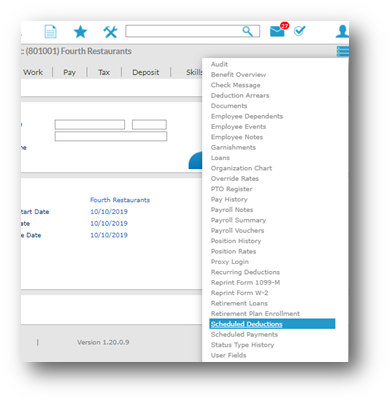Select Employee Events menu item

click(x=238, y=127)
